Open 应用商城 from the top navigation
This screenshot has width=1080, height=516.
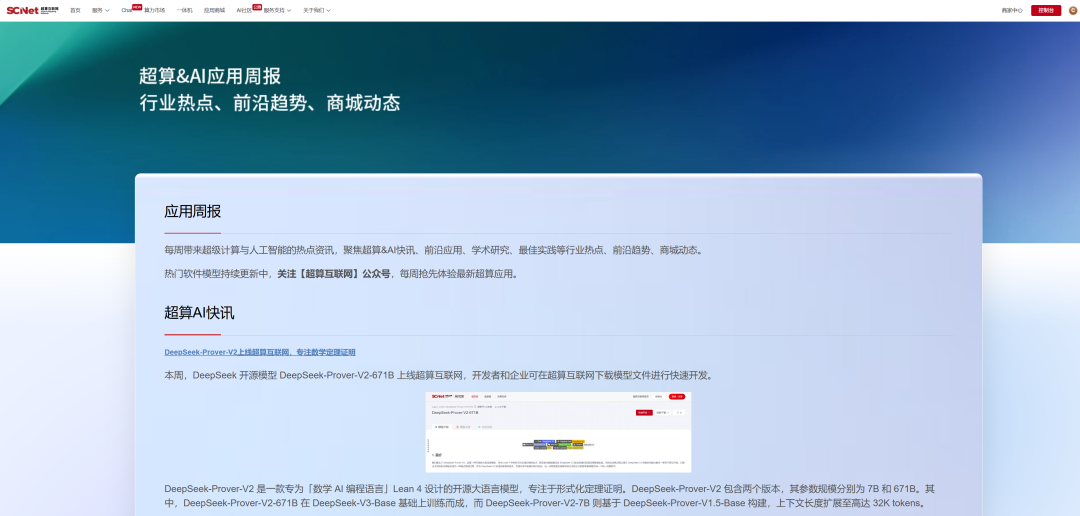[214, 10]
